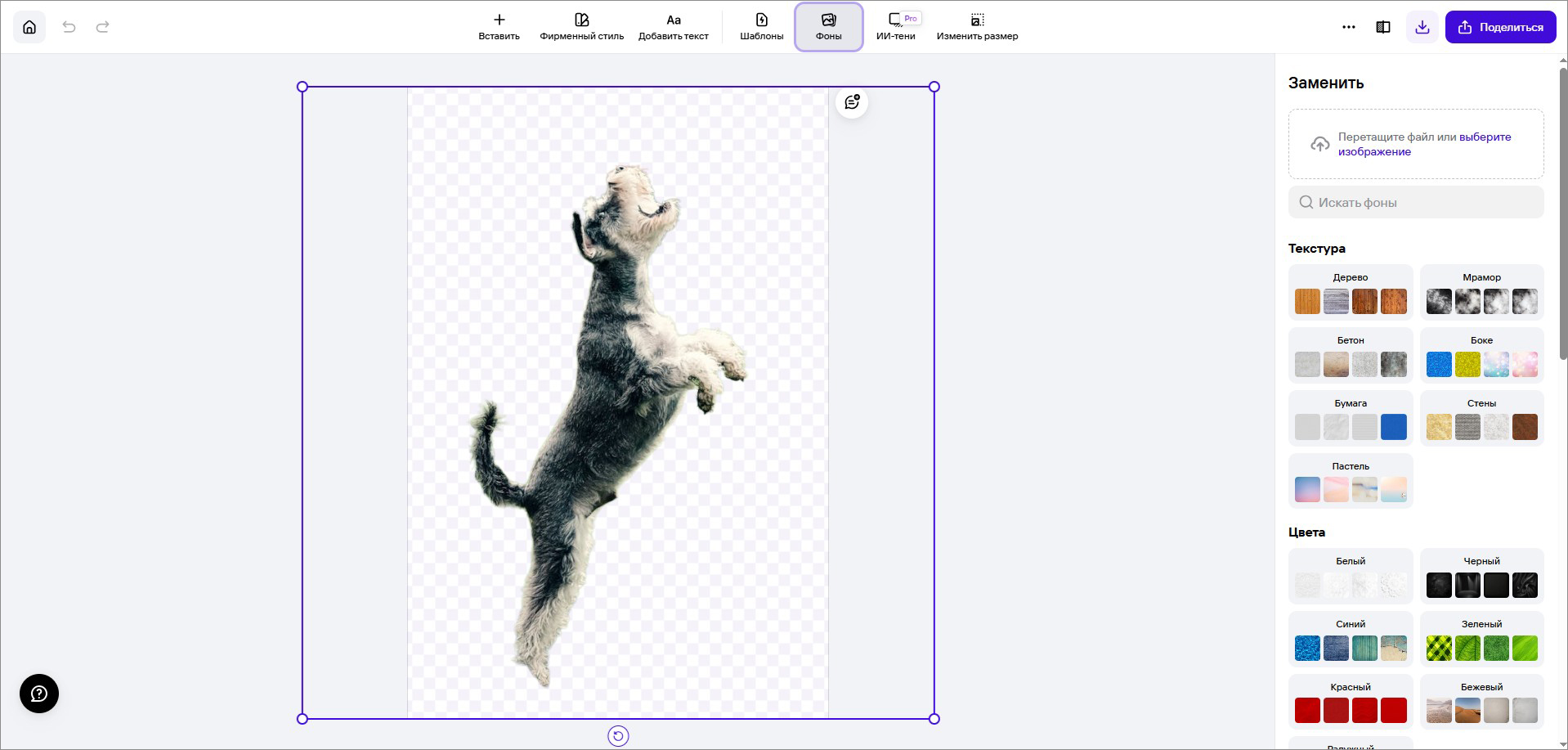Open the image edit icon on the canvas
This screenshot has width=1568, height=750.
851,101
